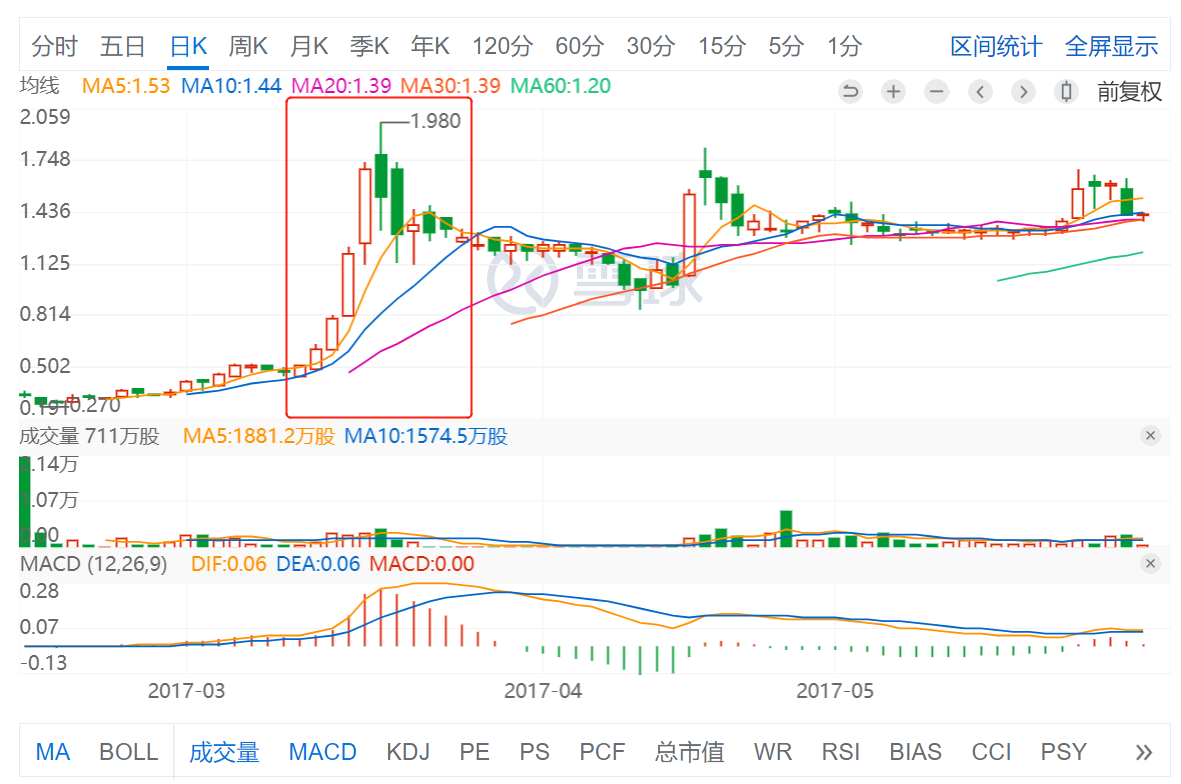The width and height of the screenshot is (1181, 784).
Task: Click the 区间统计 link
Action: 995,46
